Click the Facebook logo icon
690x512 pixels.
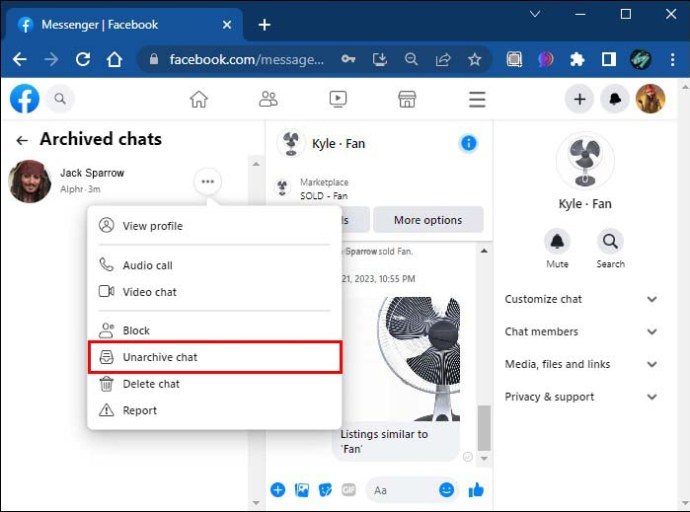click(25, 99)
